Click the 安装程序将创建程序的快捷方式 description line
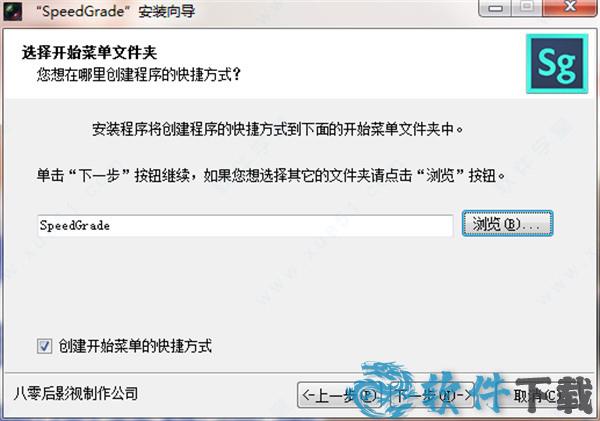Screen dimensions: 600x421 (278, 129)
